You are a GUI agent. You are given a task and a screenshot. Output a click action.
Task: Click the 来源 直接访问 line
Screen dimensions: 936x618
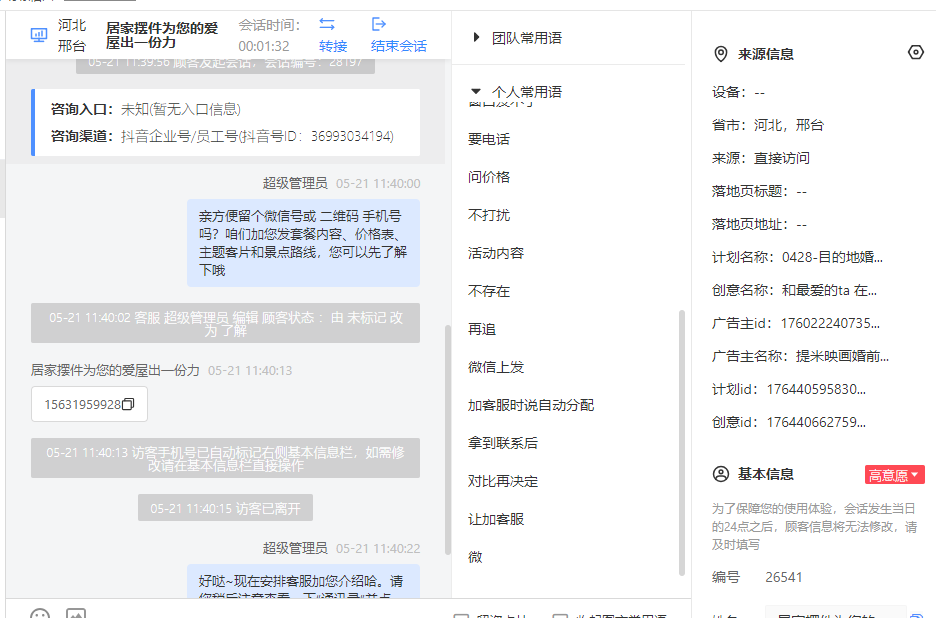tap(760, 158)
